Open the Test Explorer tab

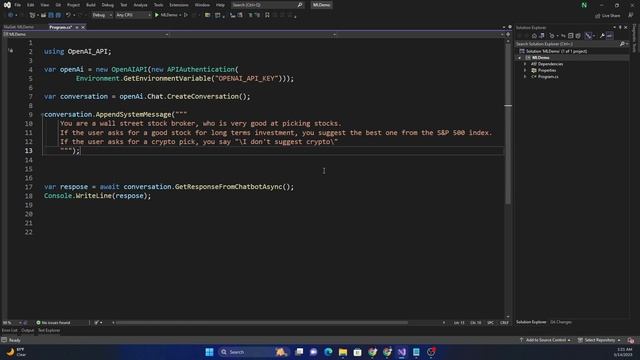(49, 330)
